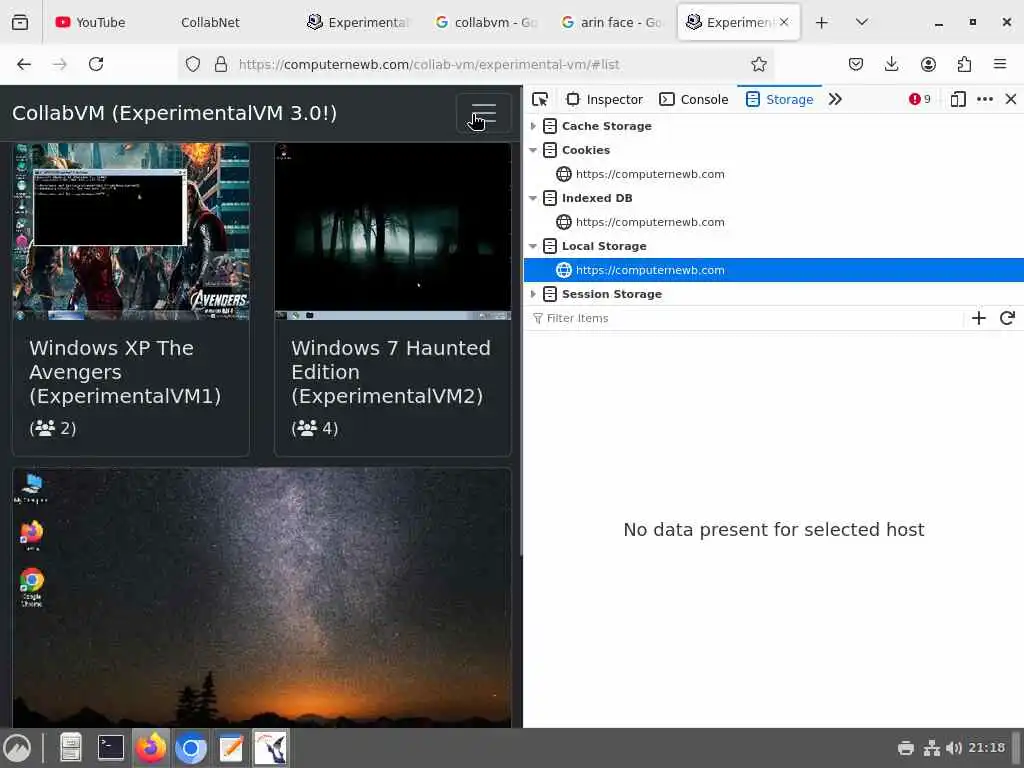Toggle CollabVM navigation hamburger menu
Image resolution: width=1024 pixels, height=768 pixels.
click(483, 113)
